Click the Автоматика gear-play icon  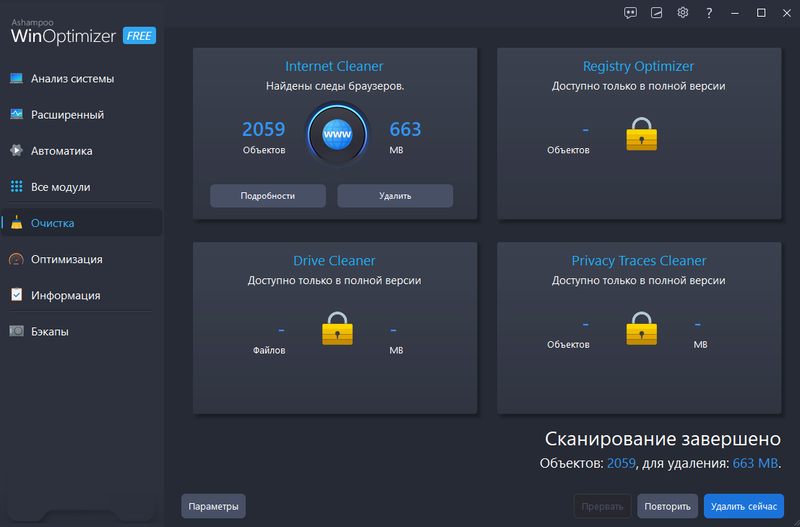(16, 150)
